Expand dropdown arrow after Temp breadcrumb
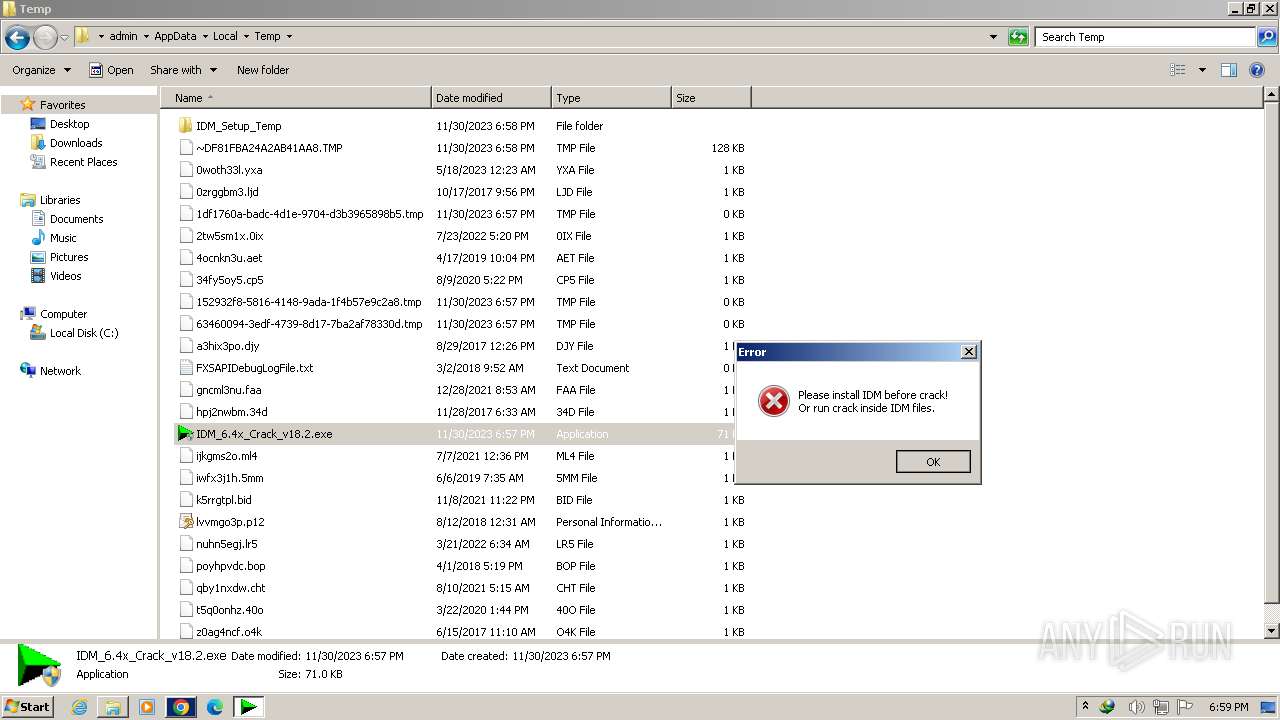Image resolution: width=1280 pixels, height=720 pixels. coord(289,36)
